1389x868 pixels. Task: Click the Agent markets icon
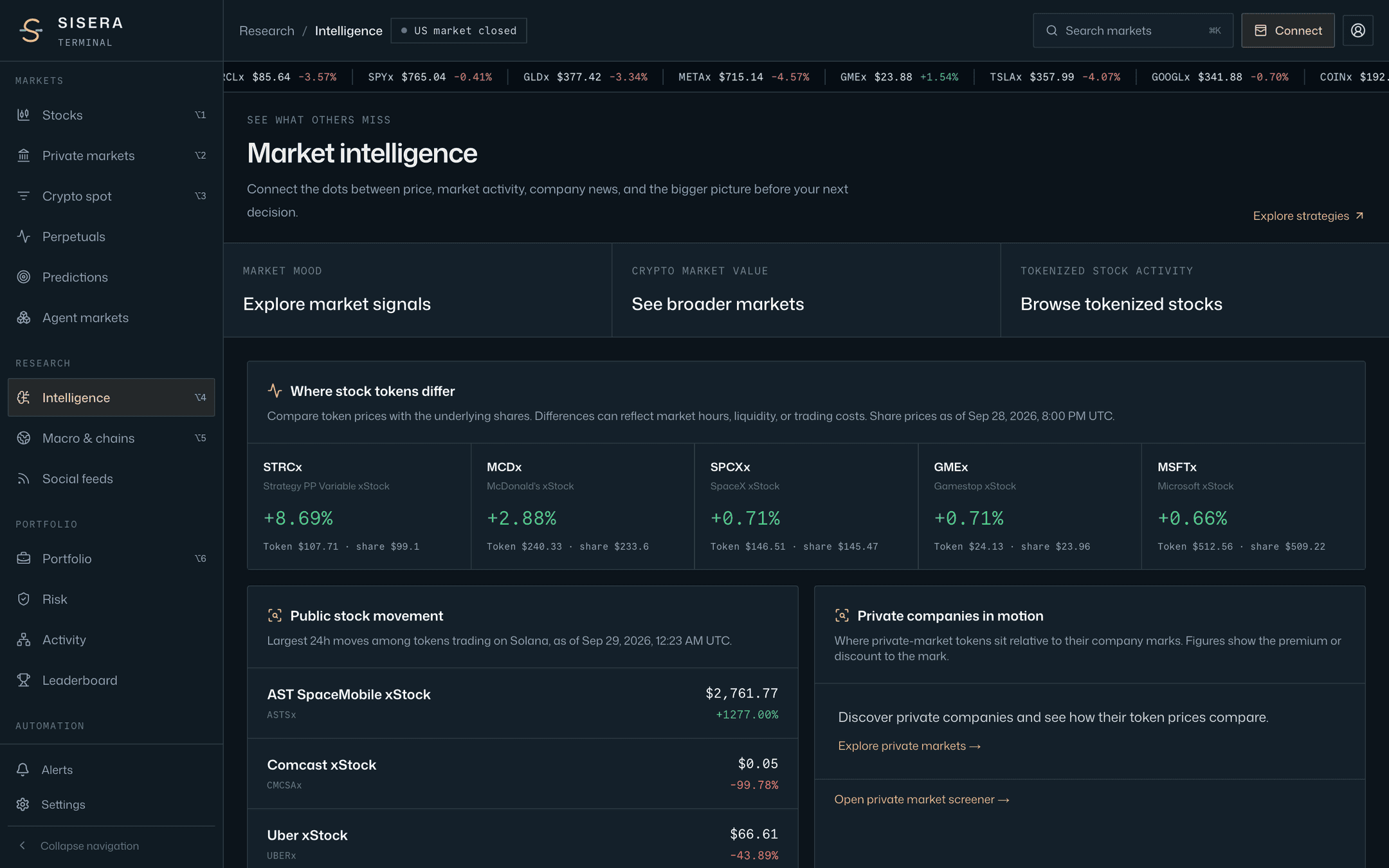click(x=24, y=318)
